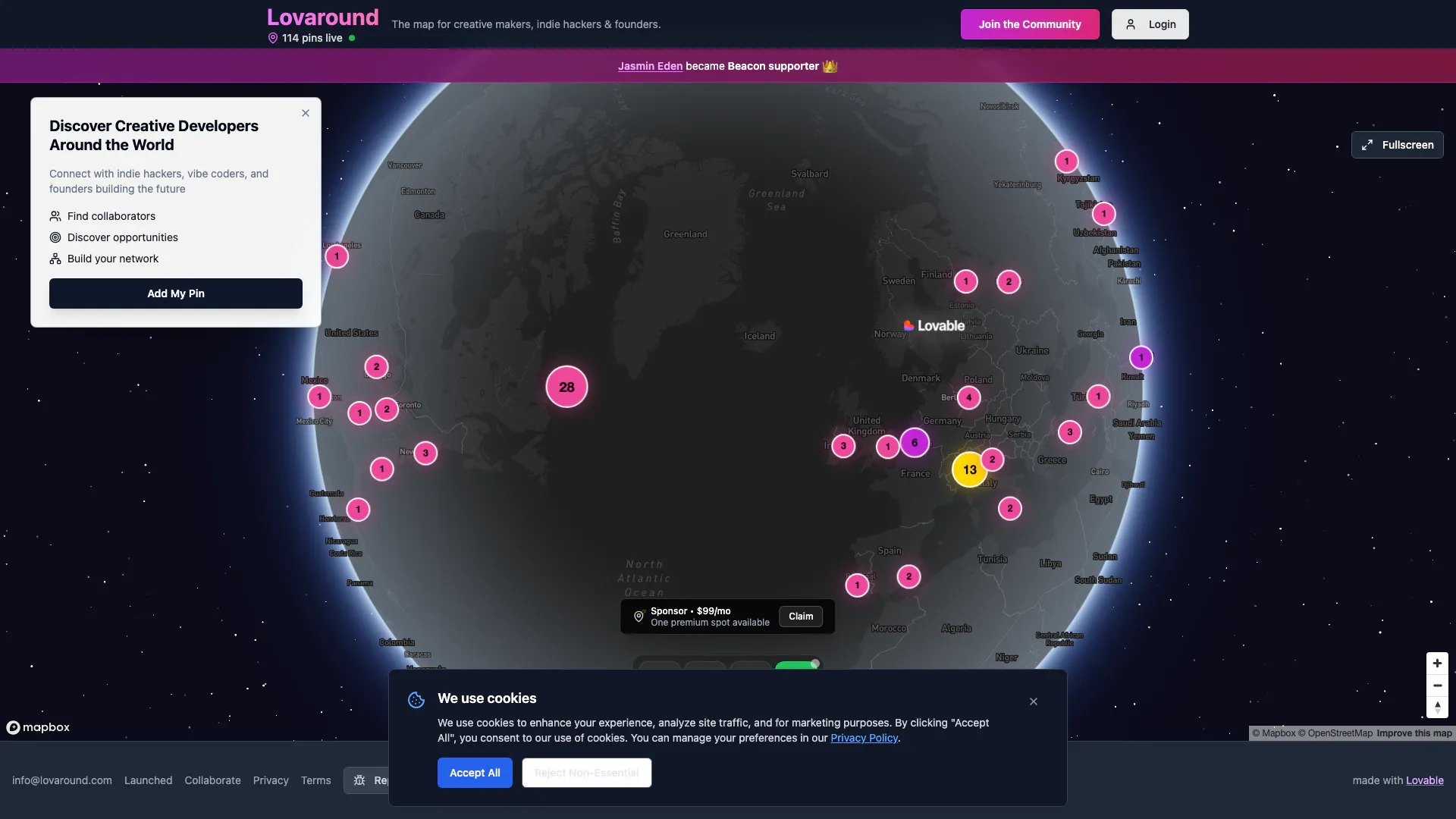Viewport: 1456px width, 819px height.
Task: Open the Jasmin Eden profile link
Action: click(x=650, y=66)
